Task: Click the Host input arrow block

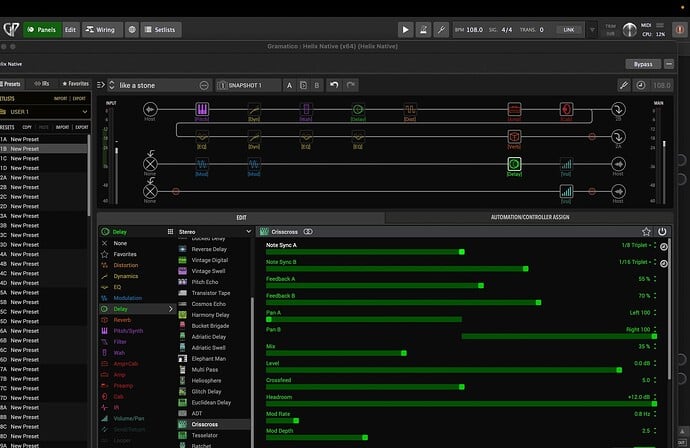Action: 150,109
